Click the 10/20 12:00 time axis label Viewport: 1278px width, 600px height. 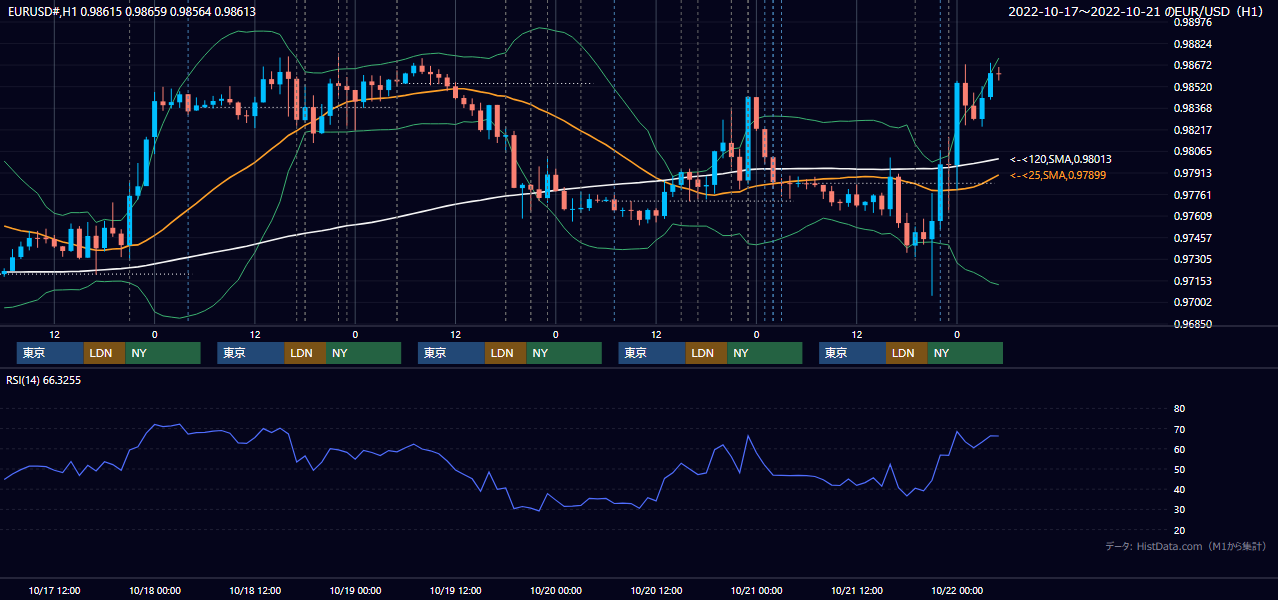pos(656,590)
